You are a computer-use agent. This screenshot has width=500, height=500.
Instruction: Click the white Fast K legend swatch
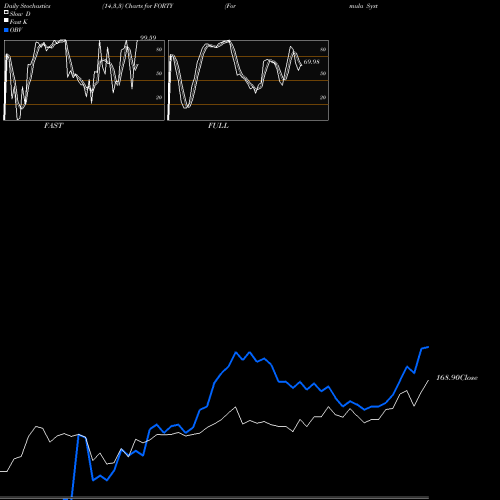[6, 20]
